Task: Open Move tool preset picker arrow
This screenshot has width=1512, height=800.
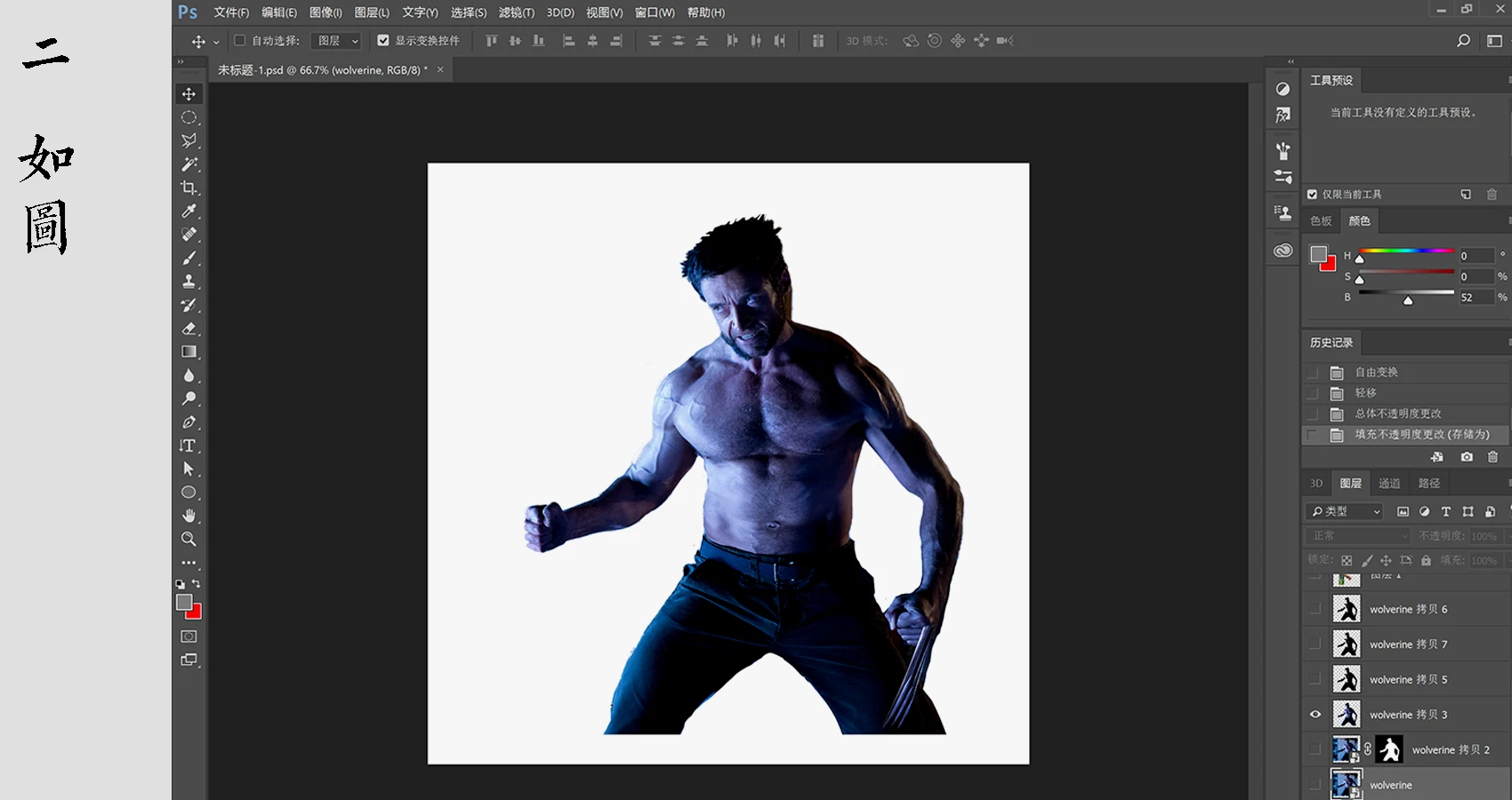Action: pos(216,42)
